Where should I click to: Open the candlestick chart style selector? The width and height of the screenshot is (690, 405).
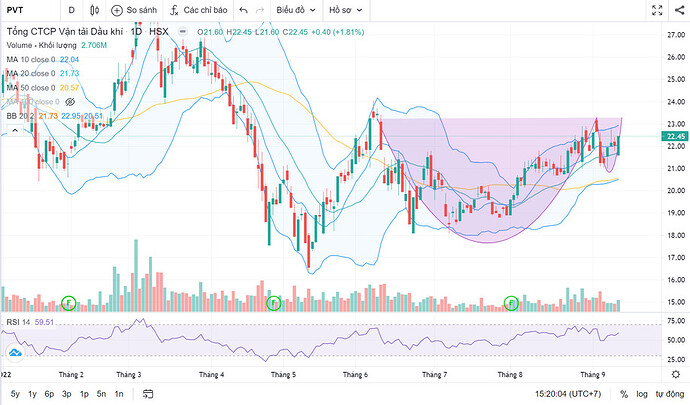pyautogui.click(x=93, y=10)
